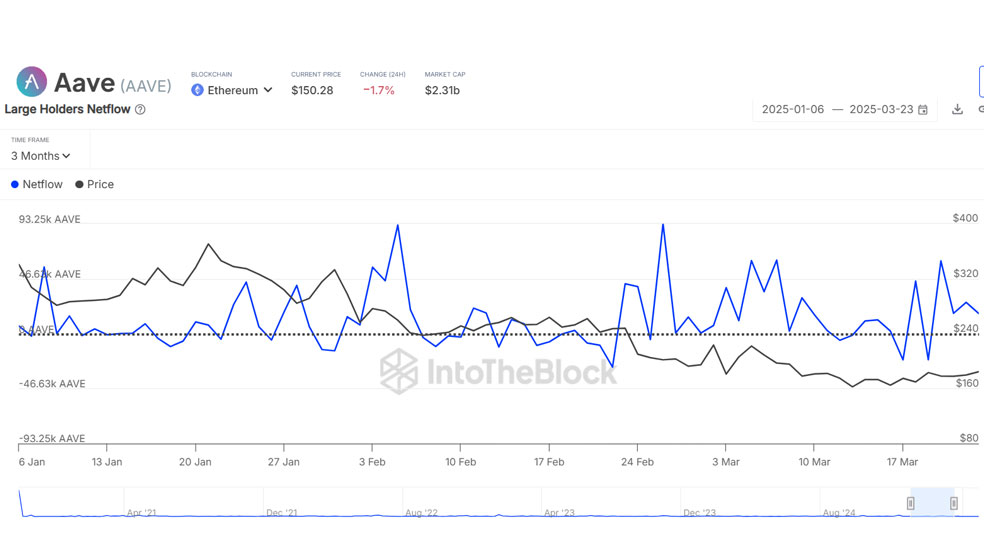Click the 3 Mar date label
This screenshot has height=554, width=984.
pos(725,462)
